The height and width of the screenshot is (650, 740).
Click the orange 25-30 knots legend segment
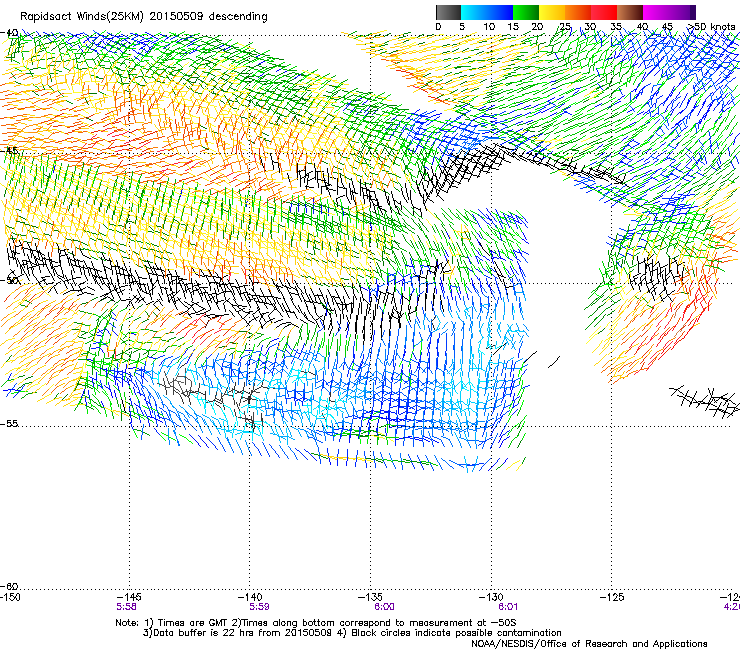point(578,12)
